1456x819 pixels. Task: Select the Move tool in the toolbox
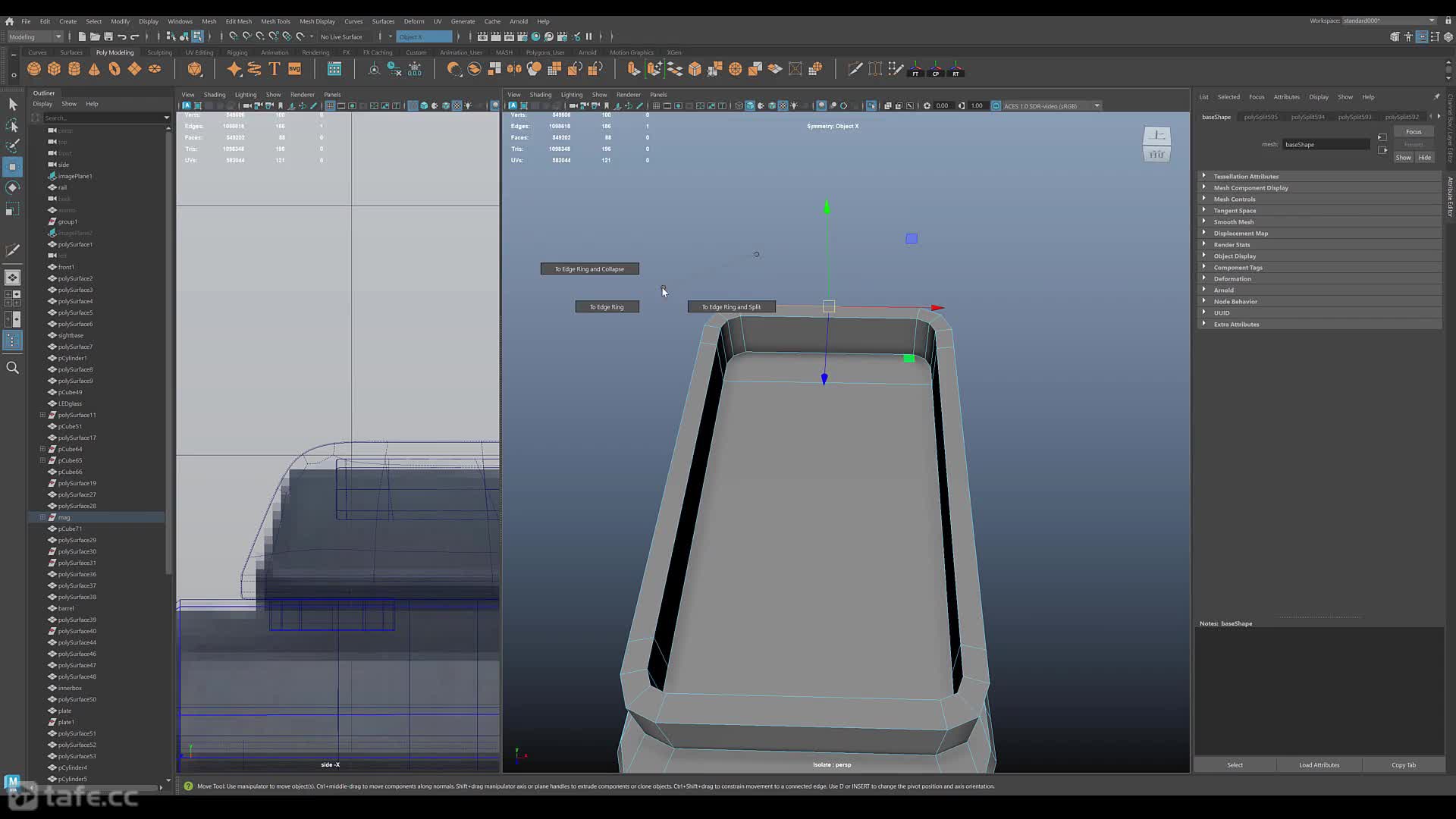13,166
